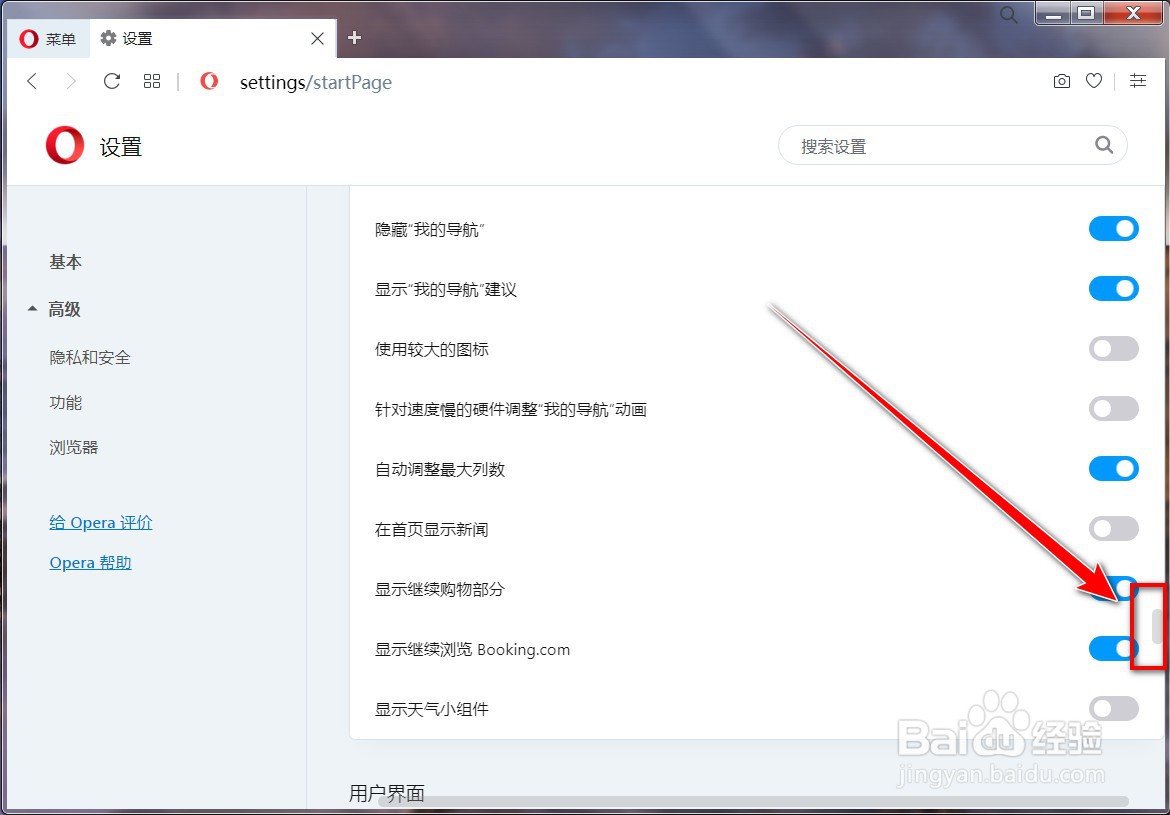Click the back navigation arrow
The height and width of the screenshot is (815, 1170).
click(32, 81)
